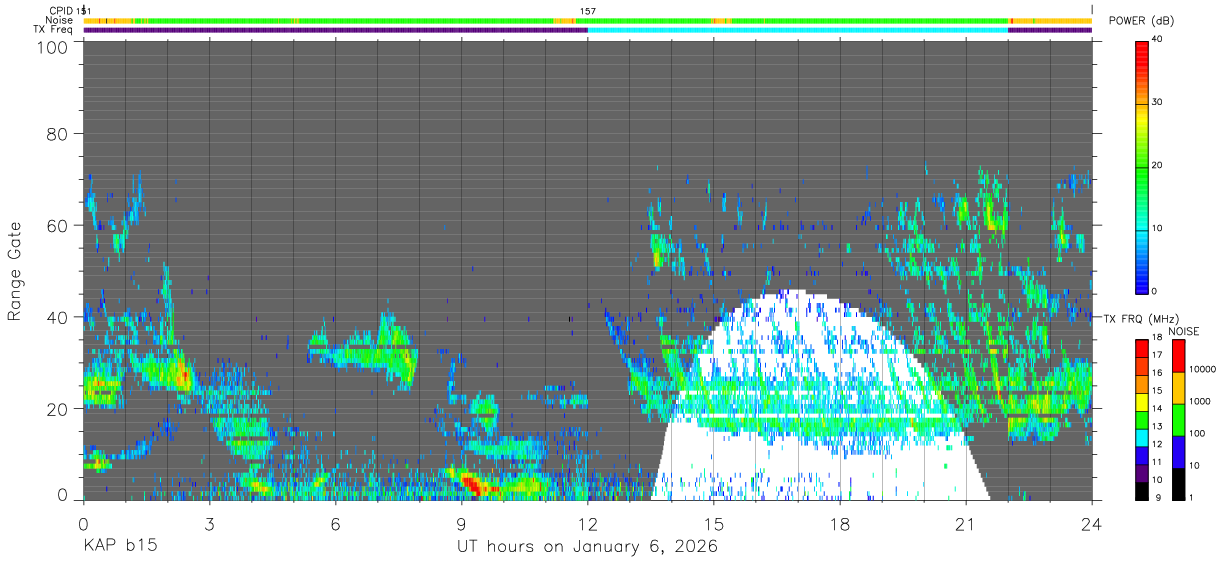
Task: Click the 1000 label on the noise scale
Action: click(x=1198, y=402)
